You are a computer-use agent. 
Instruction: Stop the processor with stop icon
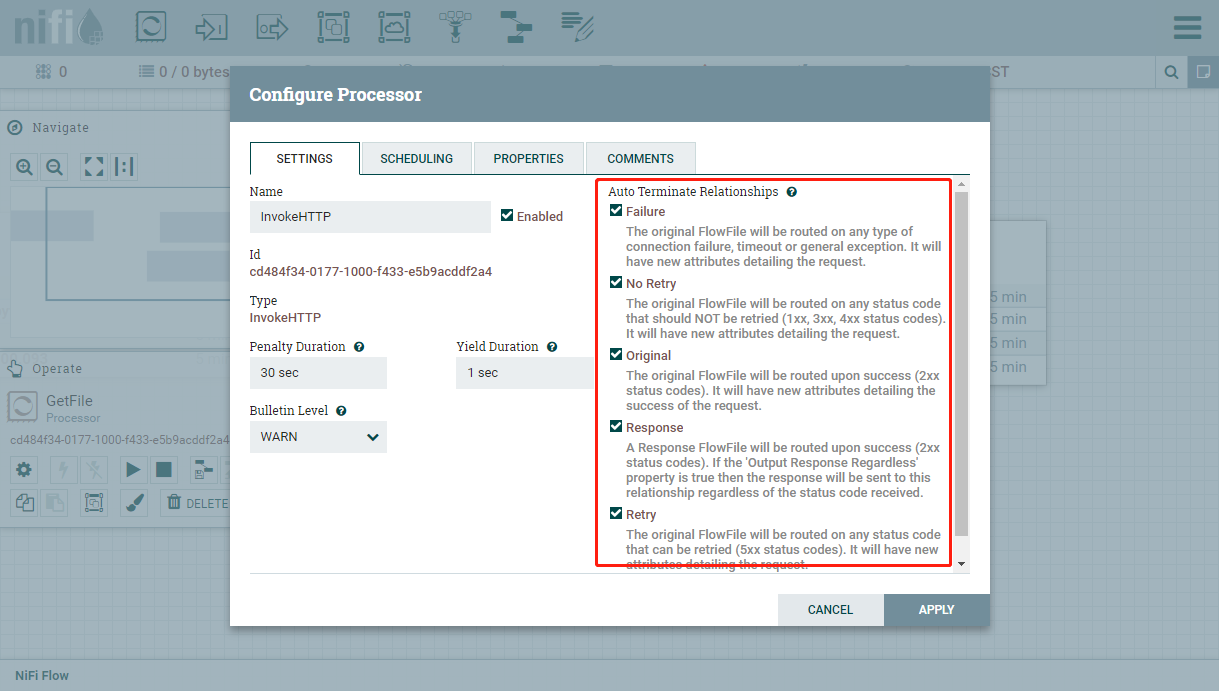[164, 469]
